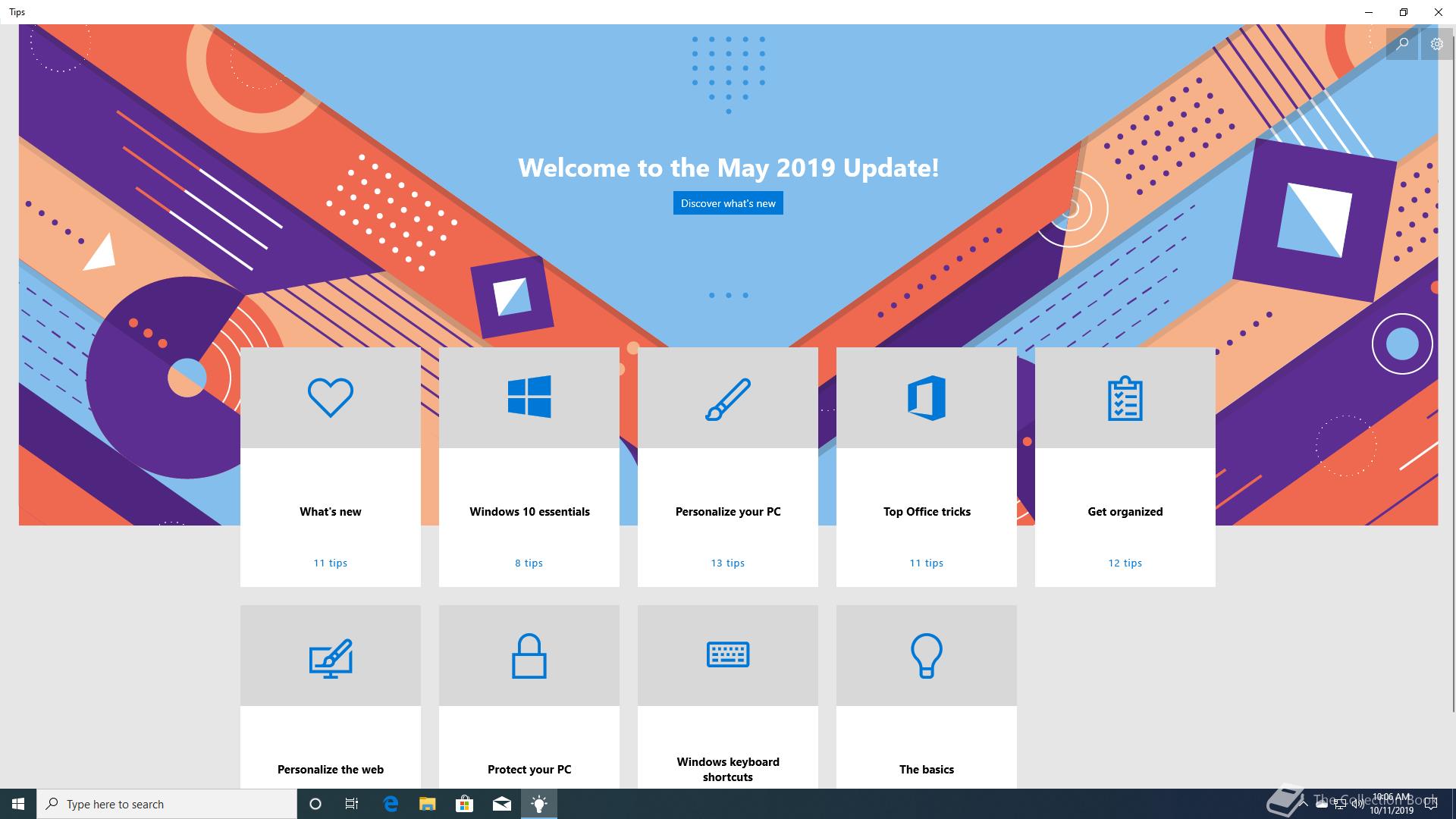Click the heart icon for What's new
Screen dimensions: 1456x819
[331, 397]
